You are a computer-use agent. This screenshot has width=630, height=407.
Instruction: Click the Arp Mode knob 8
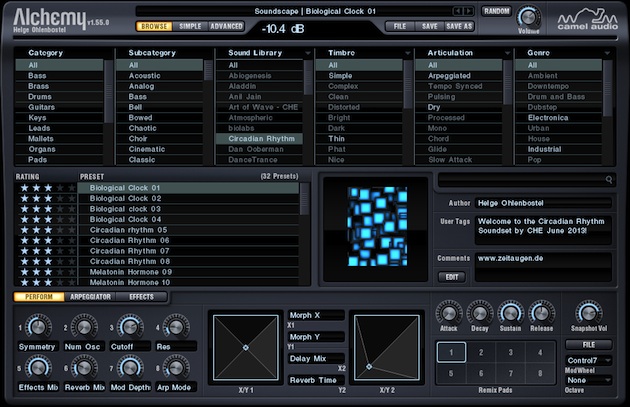tap(176, 368)
